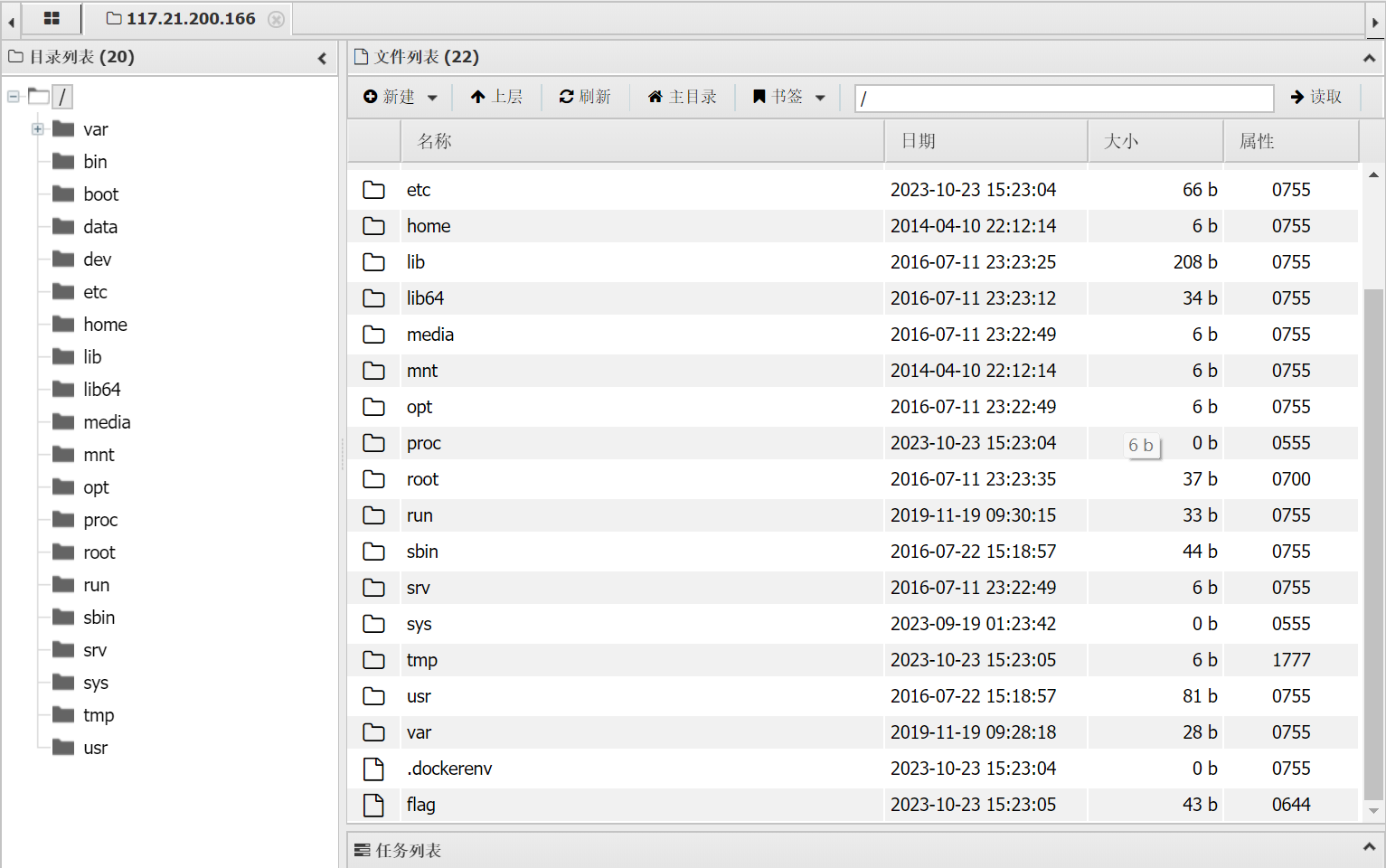Screen dimensions: 1386x868
Task: Click folder icon of lib row
Action: click(x=373, y=262)
